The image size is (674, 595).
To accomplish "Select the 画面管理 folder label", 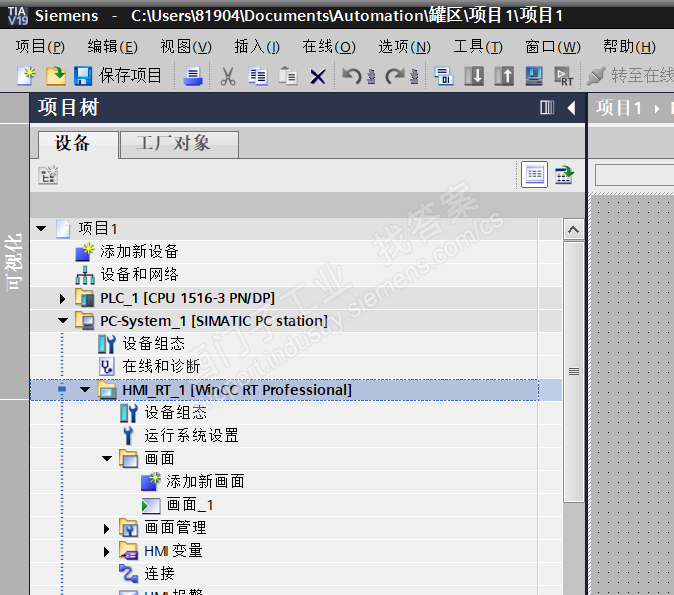I will coord(175,528).
